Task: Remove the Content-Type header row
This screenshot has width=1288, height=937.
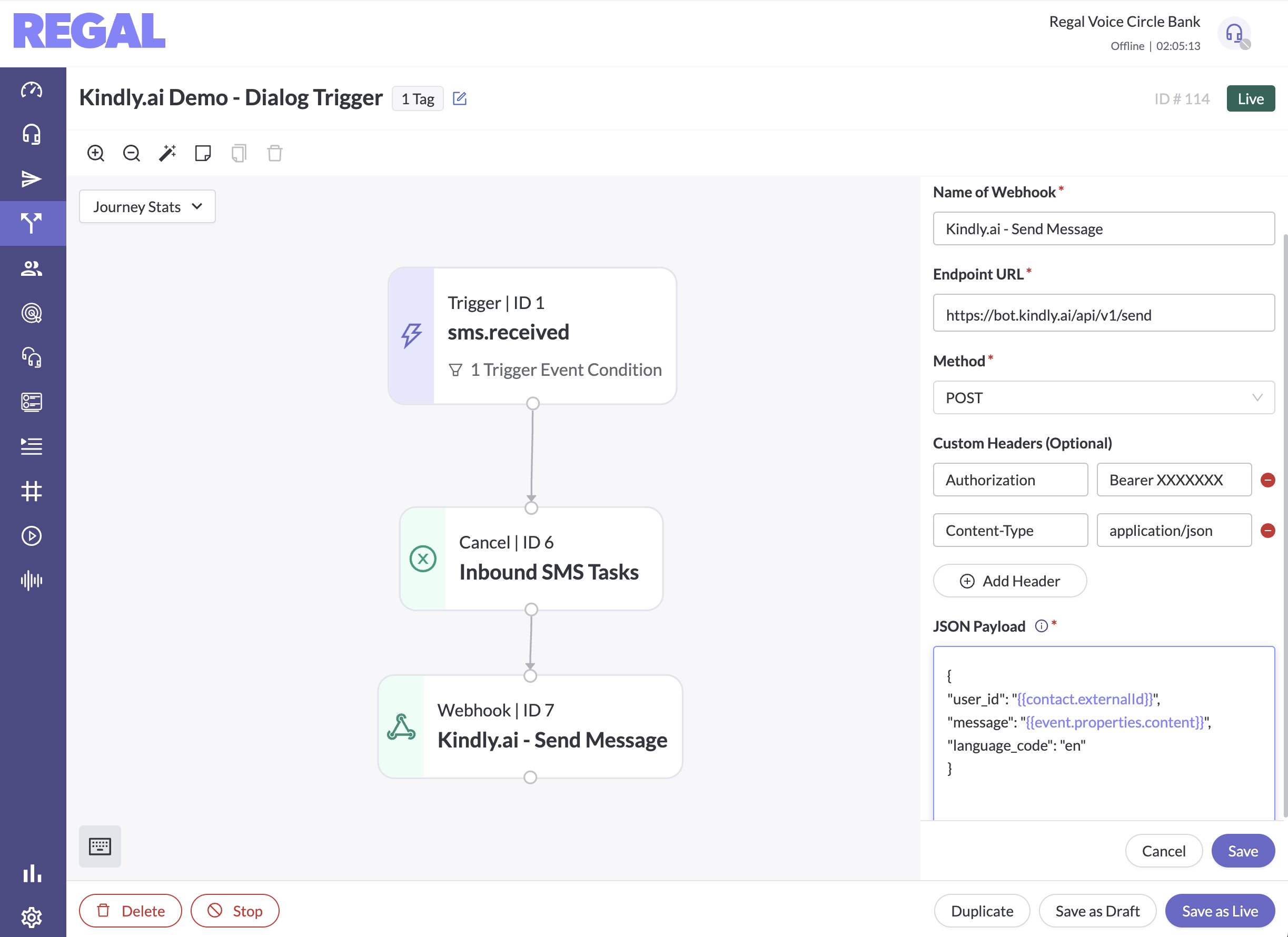Action: click(x=1267, y=531)
